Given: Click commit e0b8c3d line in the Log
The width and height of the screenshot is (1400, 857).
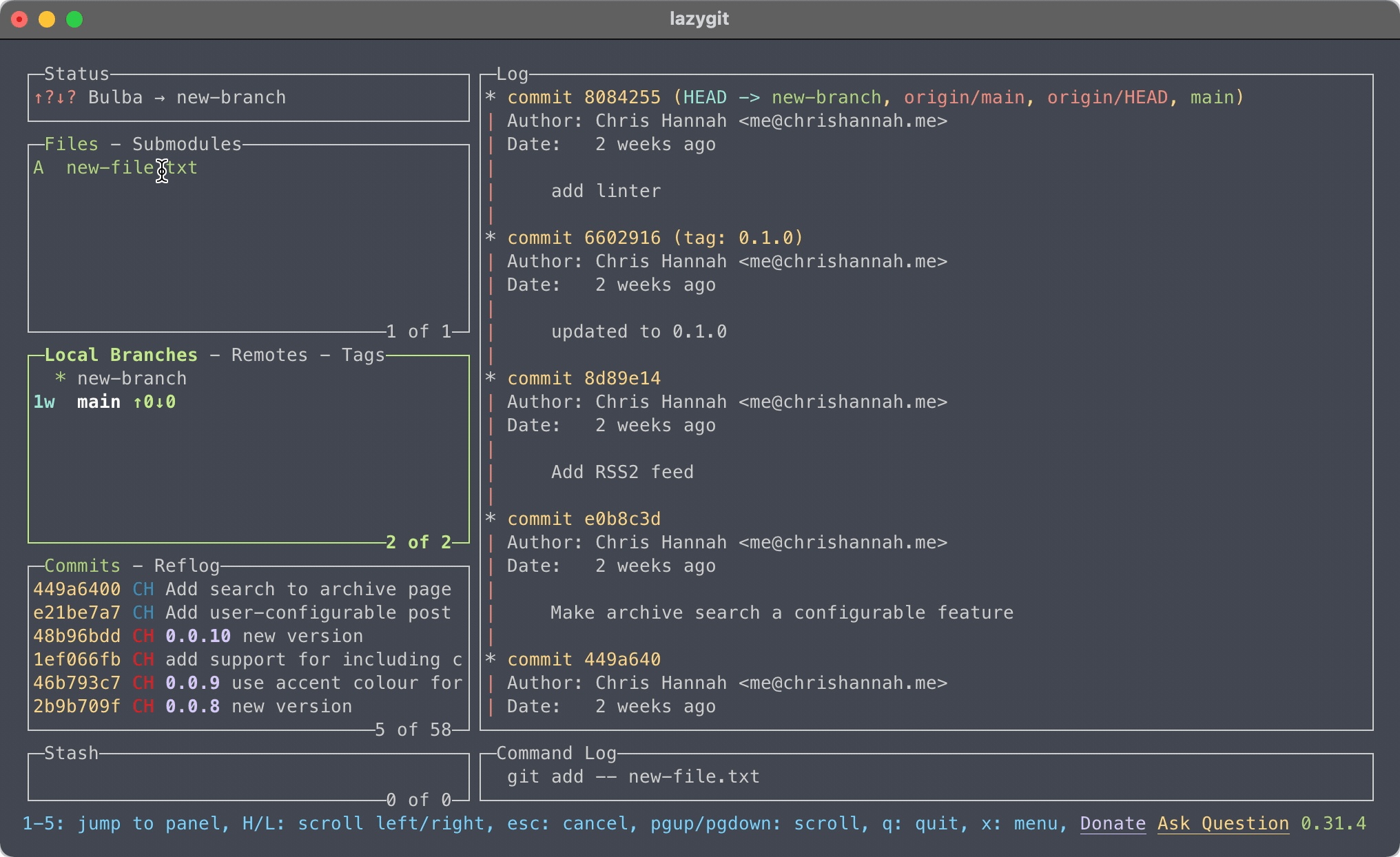Looking at the screenshot, I should point(584,519).
